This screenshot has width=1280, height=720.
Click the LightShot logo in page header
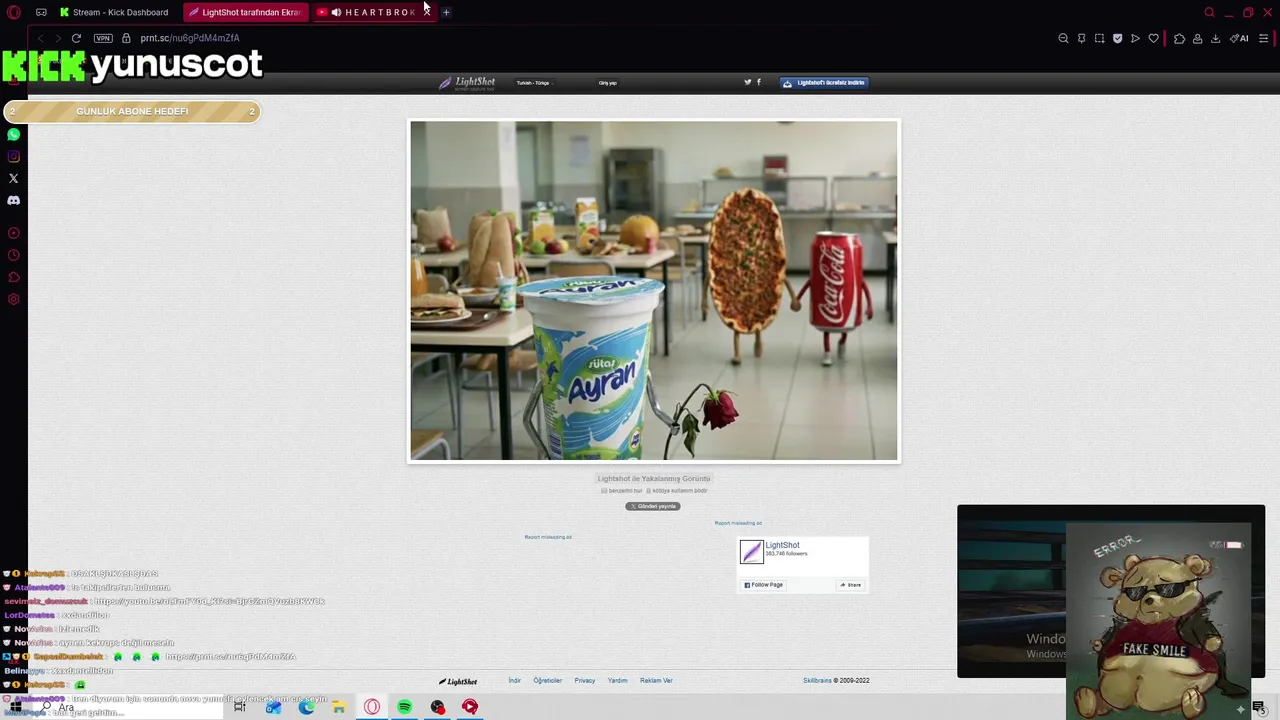tap(467, 83)
